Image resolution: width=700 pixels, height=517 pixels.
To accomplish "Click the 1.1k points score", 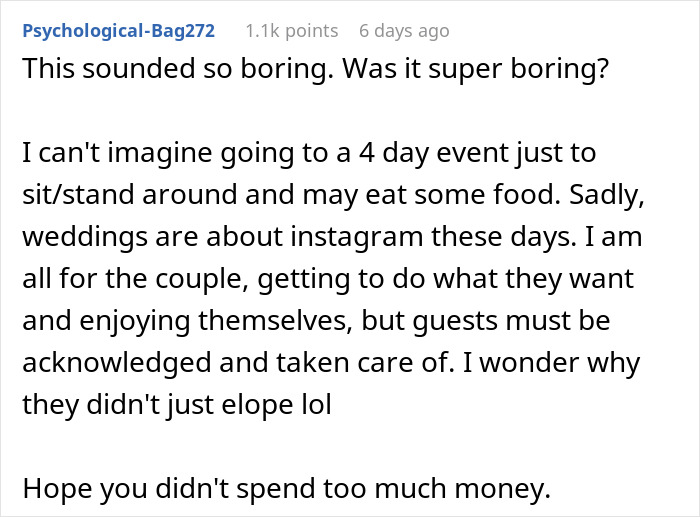I will point(292,31).
